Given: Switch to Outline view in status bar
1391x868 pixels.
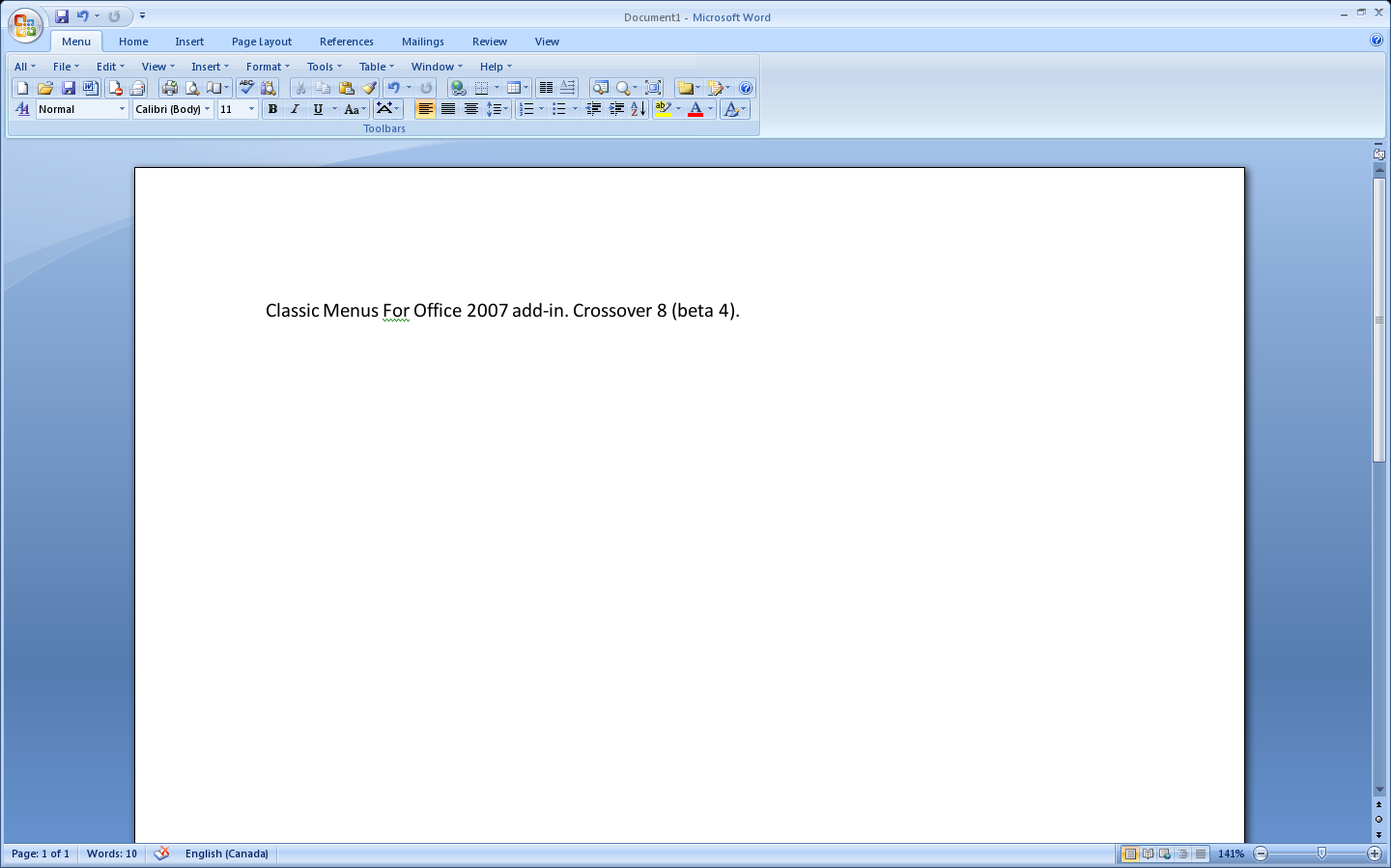Looking at the screenshot, I should click(1182, 854).
